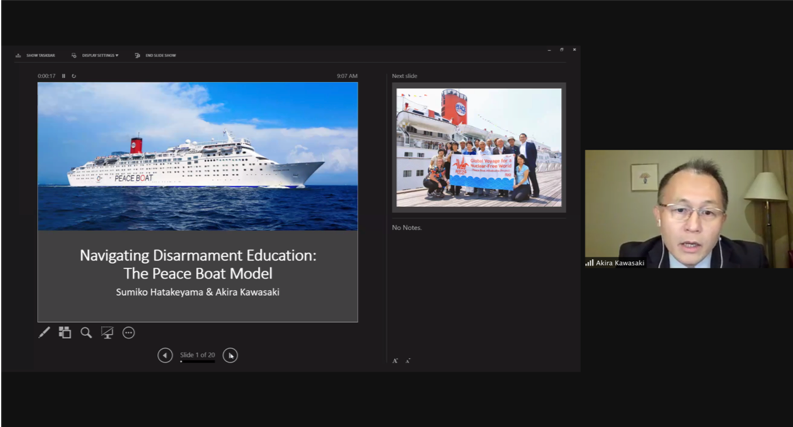Toggle black out slide show screen

(x=107, y=332)
